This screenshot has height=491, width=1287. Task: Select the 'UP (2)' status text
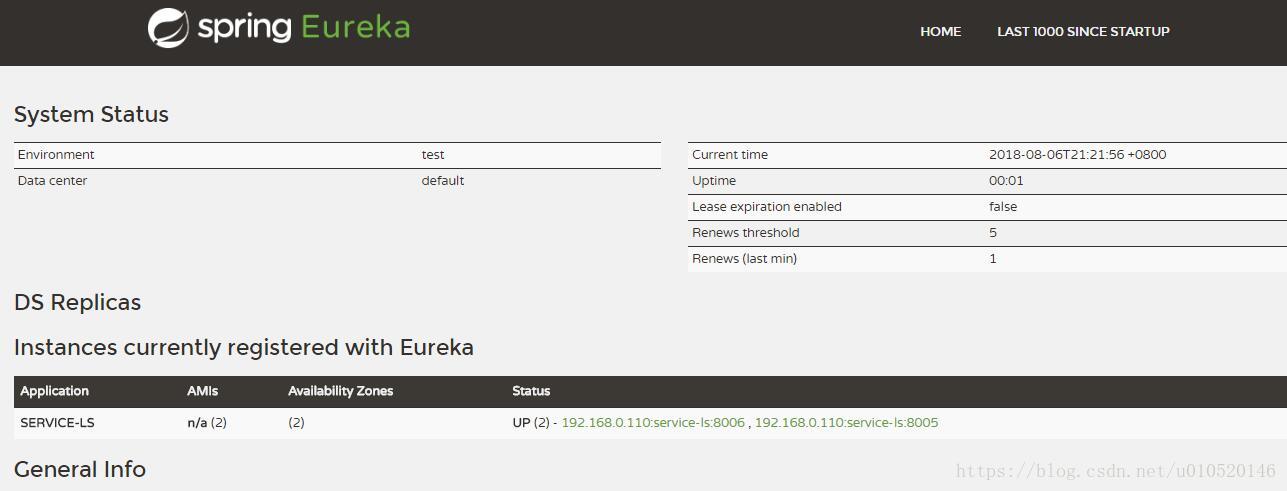pos(531,423)
